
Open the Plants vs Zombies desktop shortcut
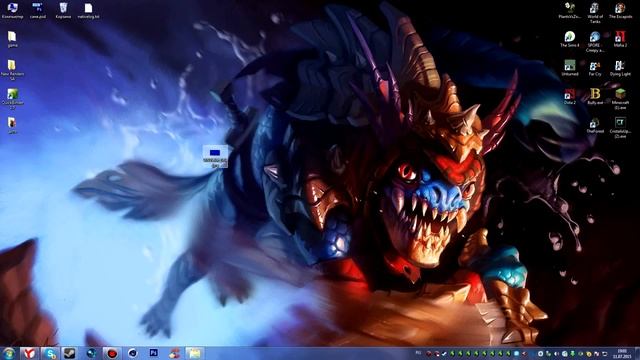pyautogui.click(x=570, y=11)
